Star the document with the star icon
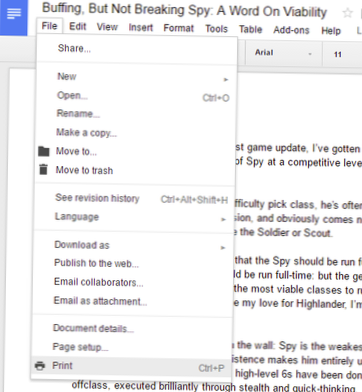This screenshot has height=392, width=362. tap(347, 13)
